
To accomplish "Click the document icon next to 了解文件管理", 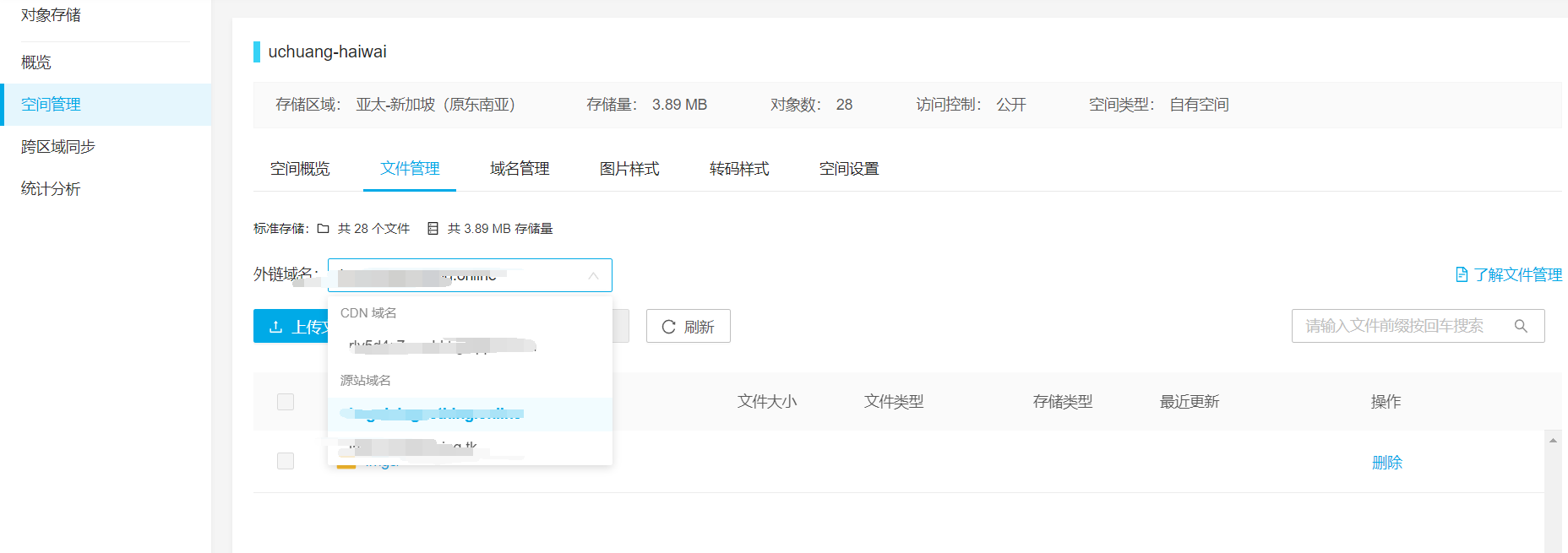I will pos(1462,274).
